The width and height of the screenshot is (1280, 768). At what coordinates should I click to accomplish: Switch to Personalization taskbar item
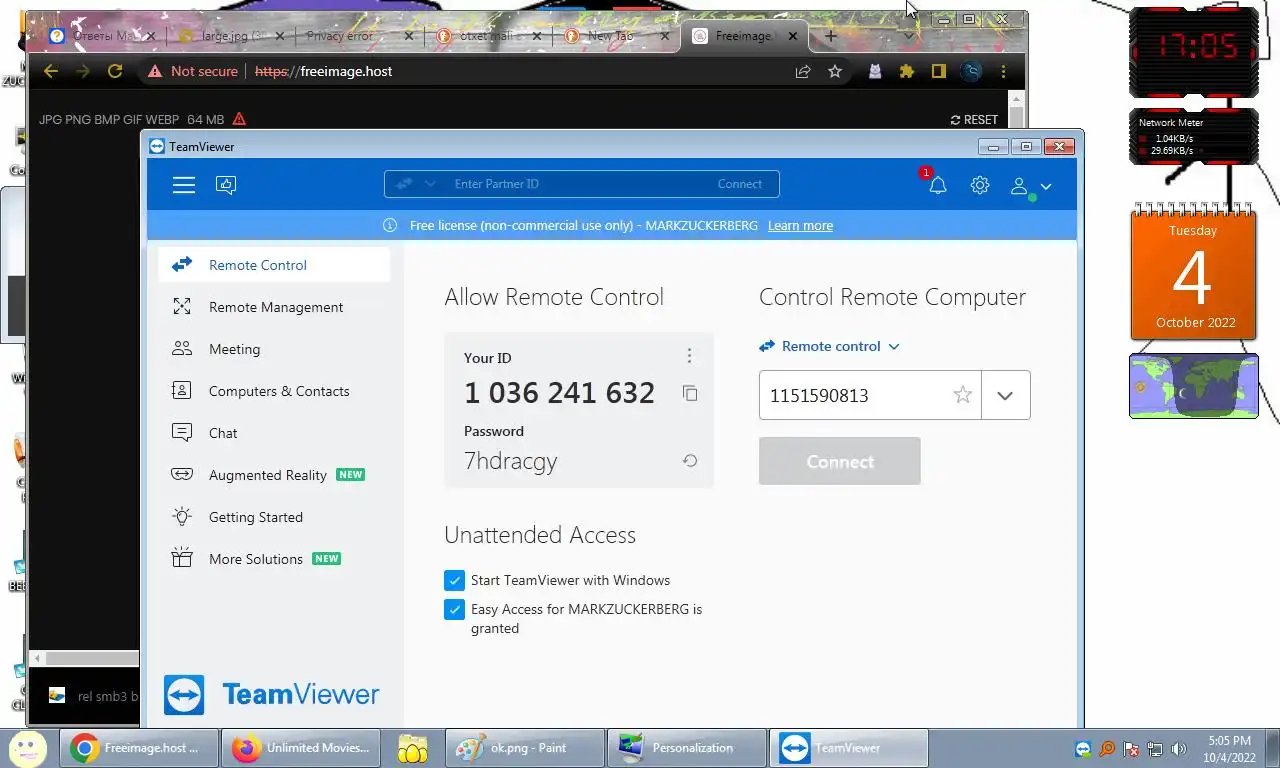tap(686, 748)
